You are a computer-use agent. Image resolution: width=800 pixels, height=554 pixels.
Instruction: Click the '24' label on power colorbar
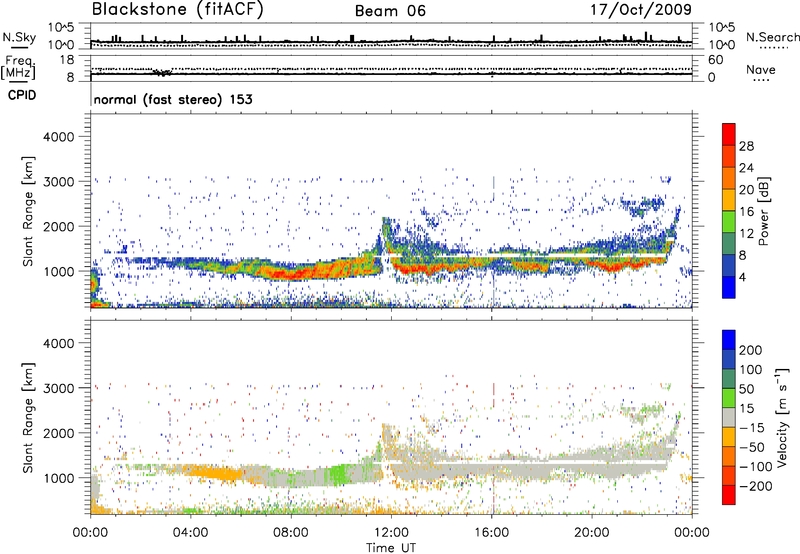[x=746, y=168]
